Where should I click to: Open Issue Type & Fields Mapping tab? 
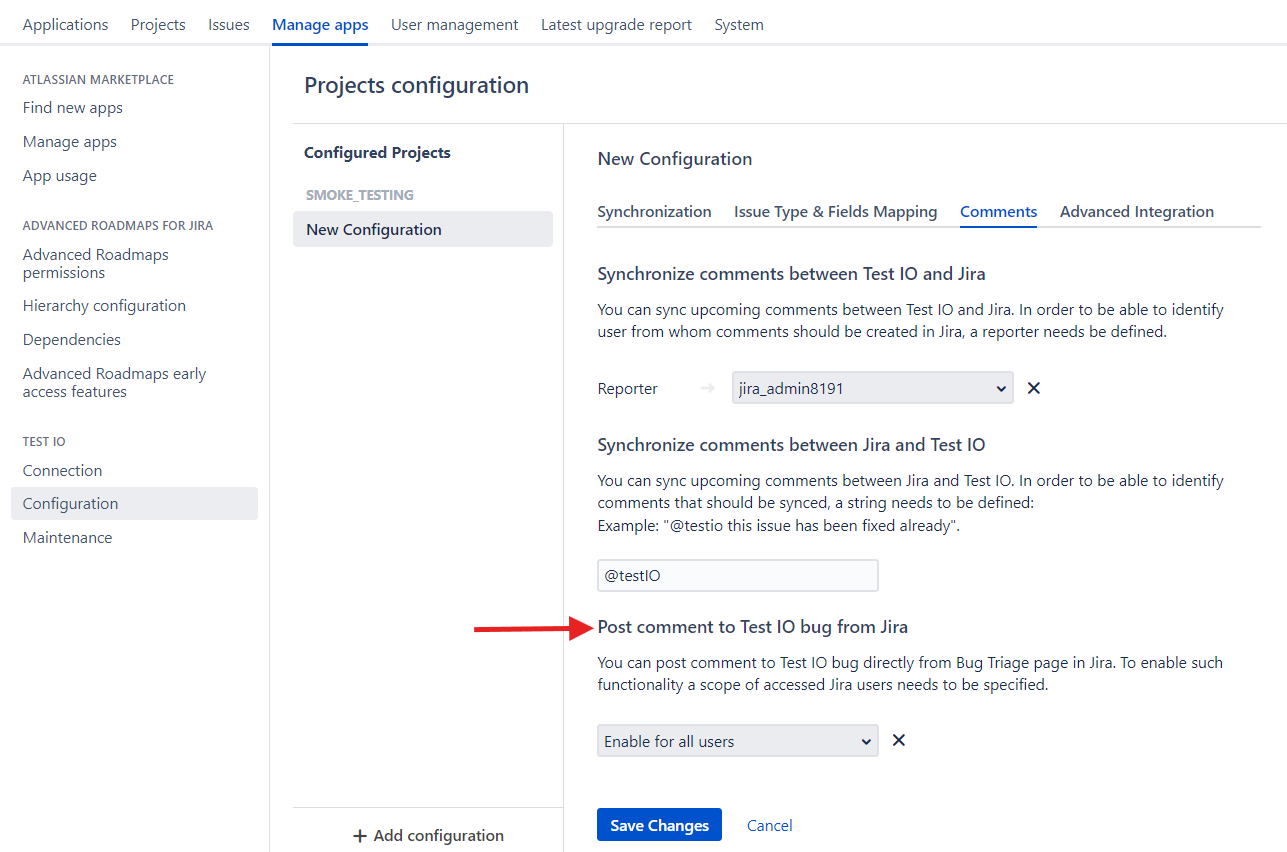point(836,211)
